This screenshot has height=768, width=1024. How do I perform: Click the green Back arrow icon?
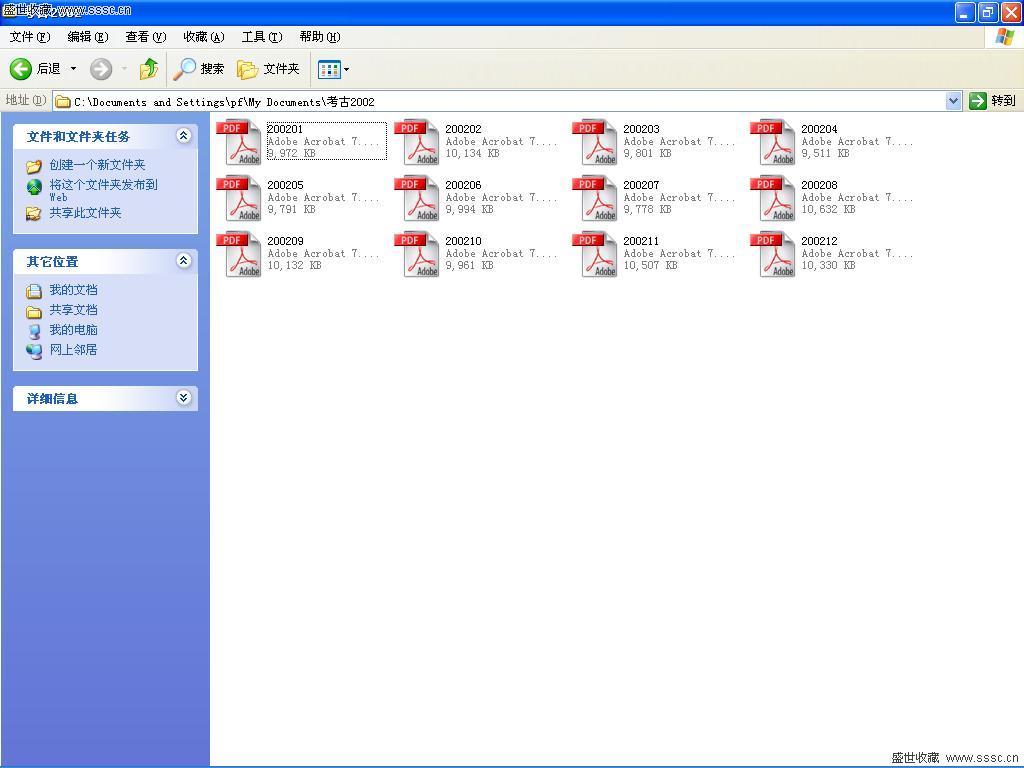coord(21,69)
